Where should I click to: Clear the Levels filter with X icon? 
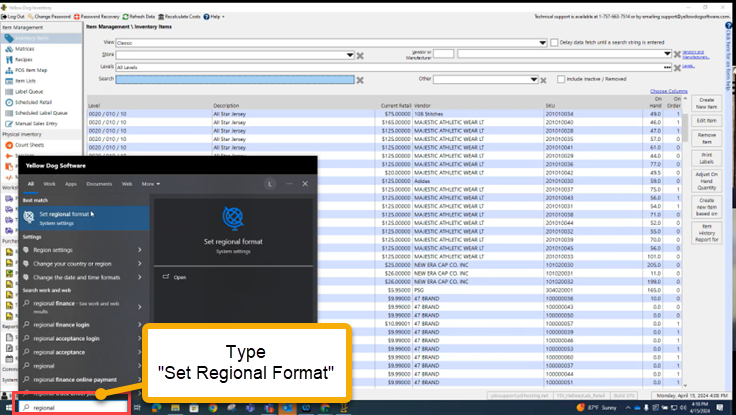677,68
